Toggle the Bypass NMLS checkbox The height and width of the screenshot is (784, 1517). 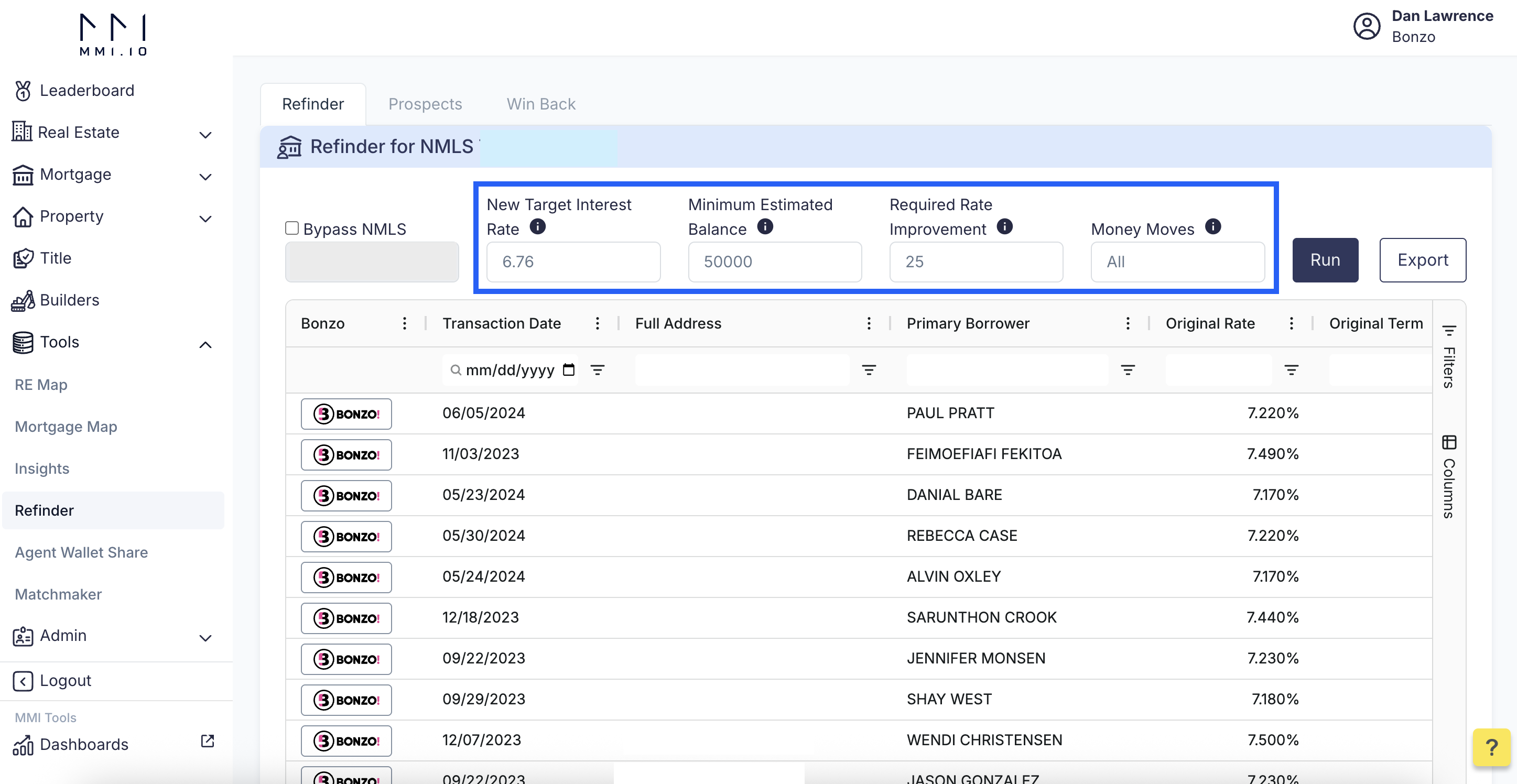(292, 228)
